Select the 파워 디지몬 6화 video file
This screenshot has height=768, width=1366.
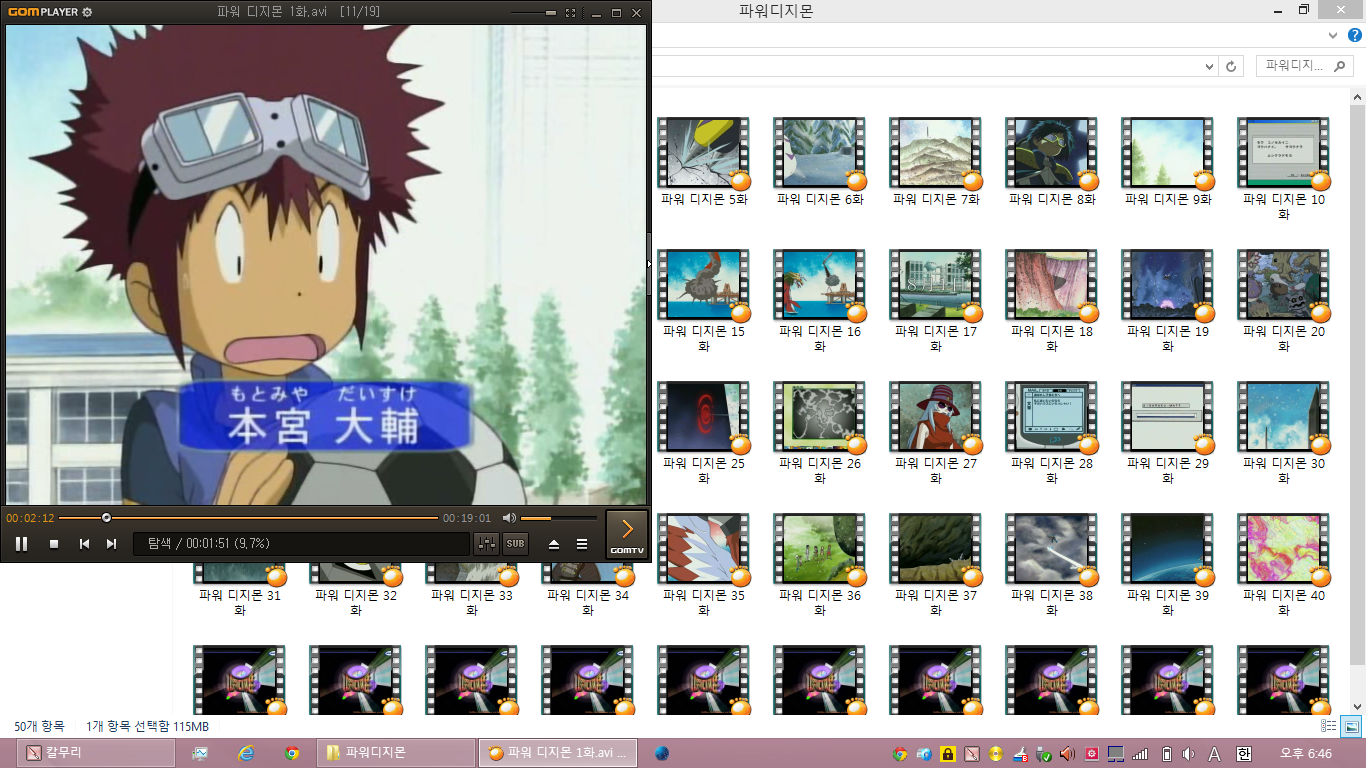[820, 161]
